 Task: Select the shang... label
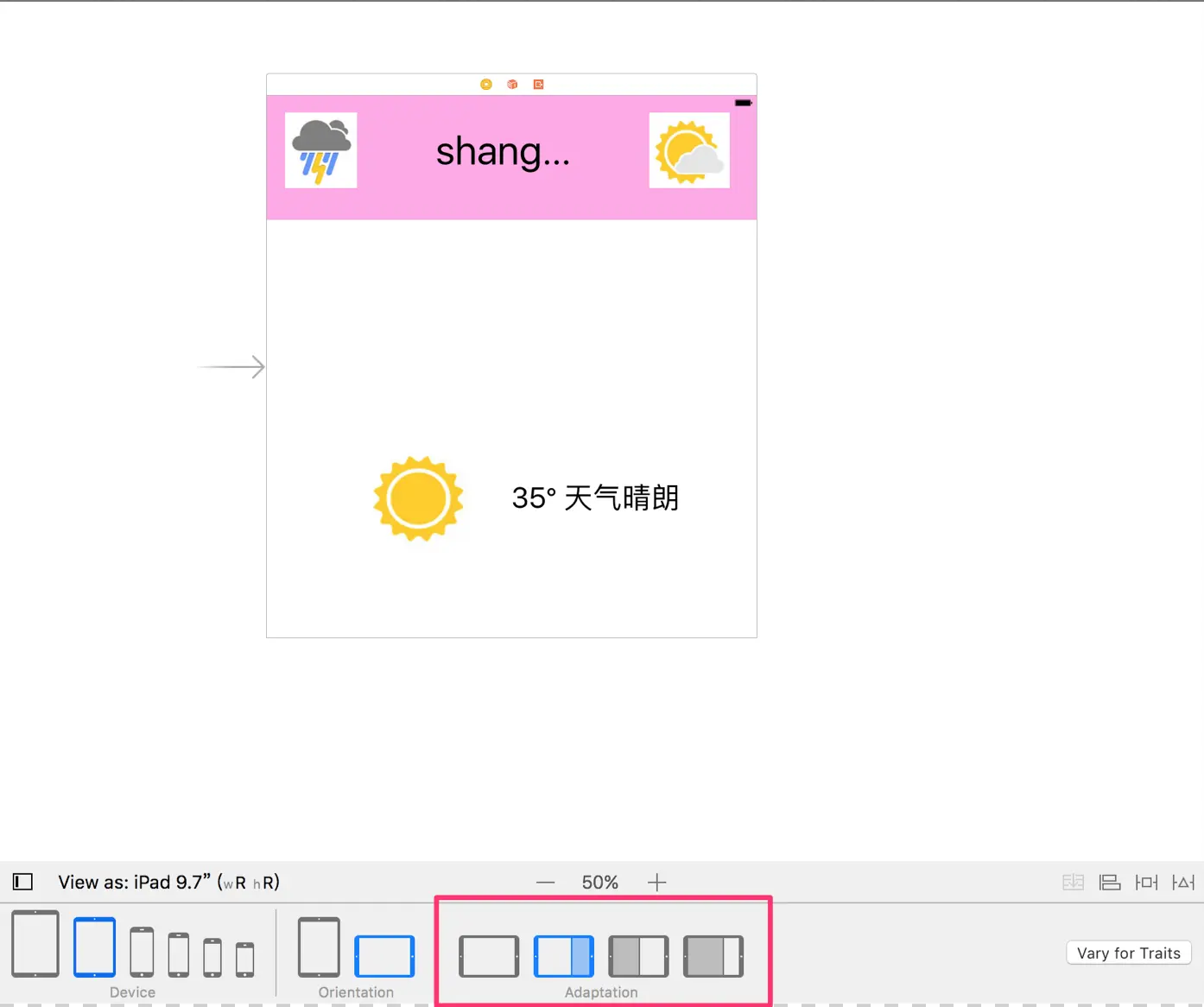pyautogui.click(x=503, y=151)
